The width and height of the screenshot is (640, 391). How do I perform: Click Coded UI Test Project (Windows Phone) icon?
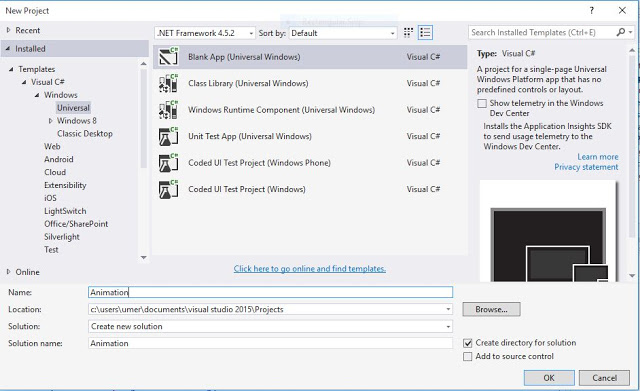(169, 163)
